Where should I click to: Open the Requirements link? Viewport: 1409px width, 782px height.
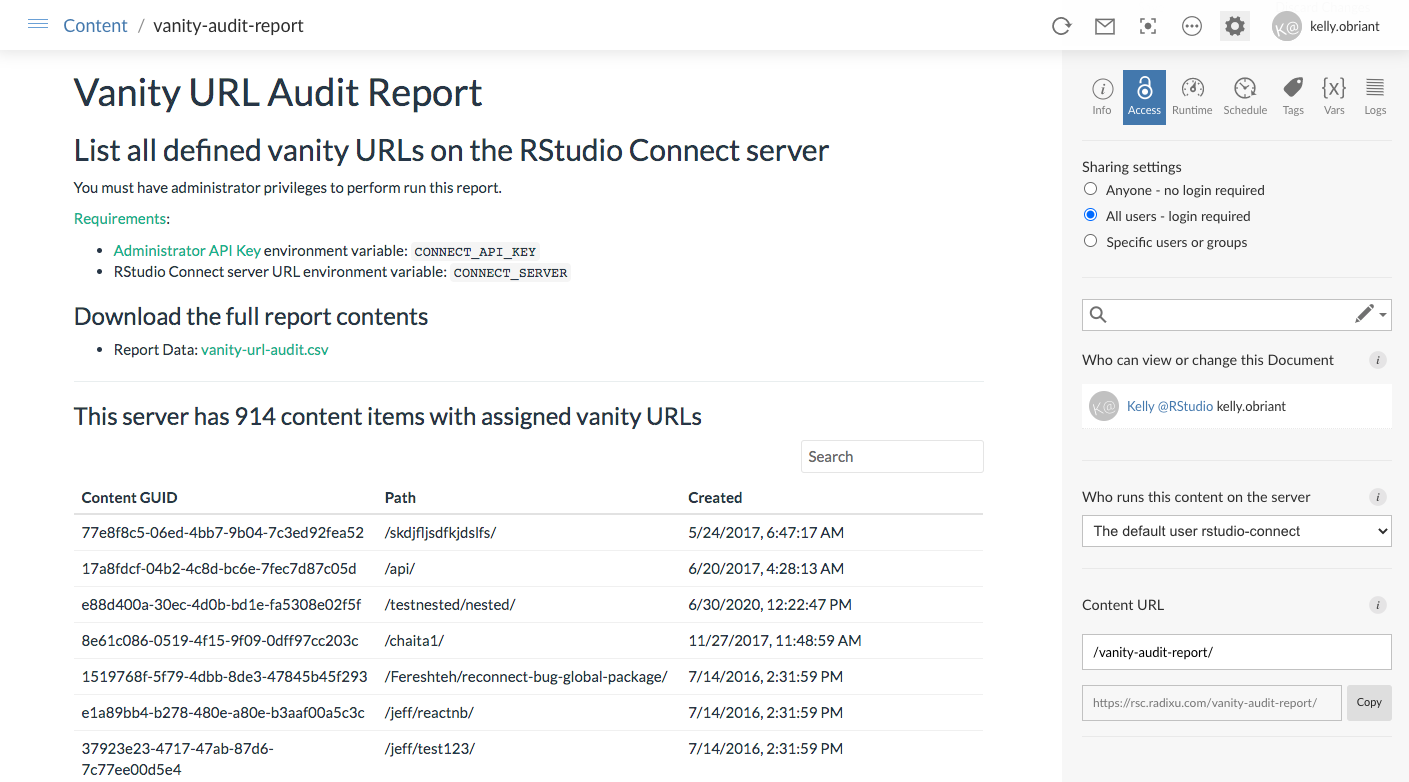[120, 218]
